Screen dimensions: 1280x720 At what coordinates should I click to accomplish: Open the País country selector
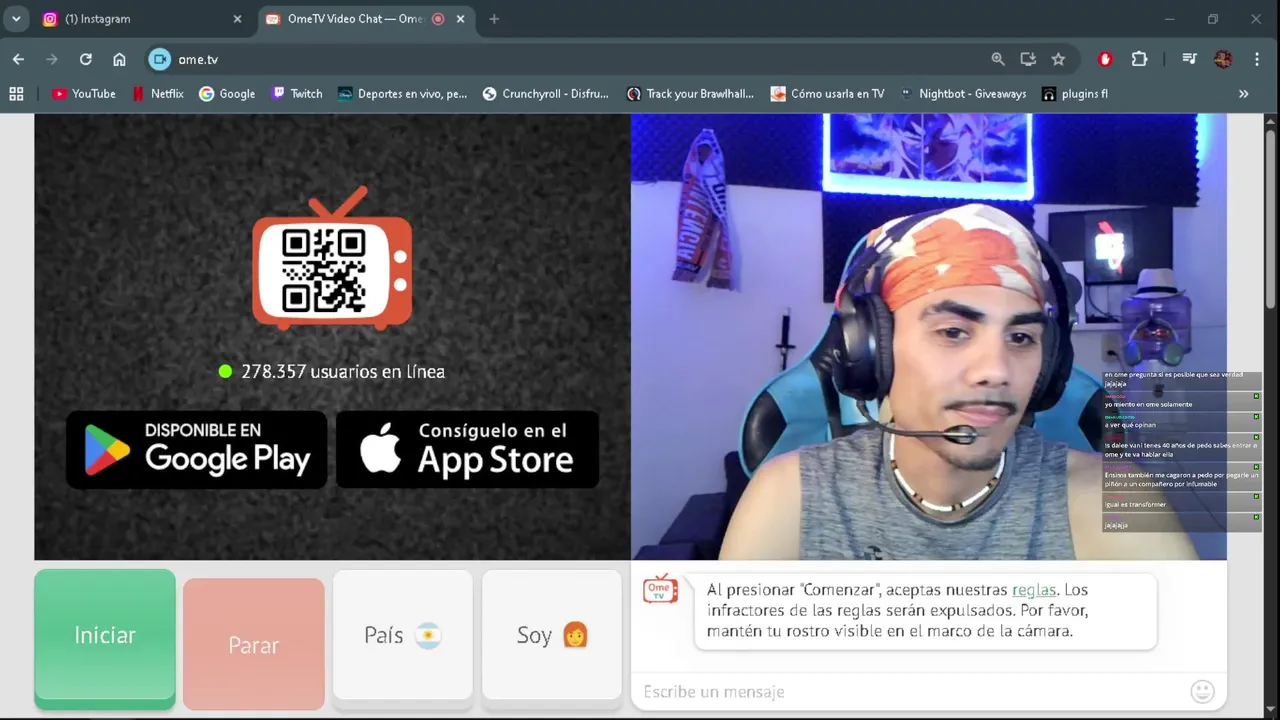point(403,635)
